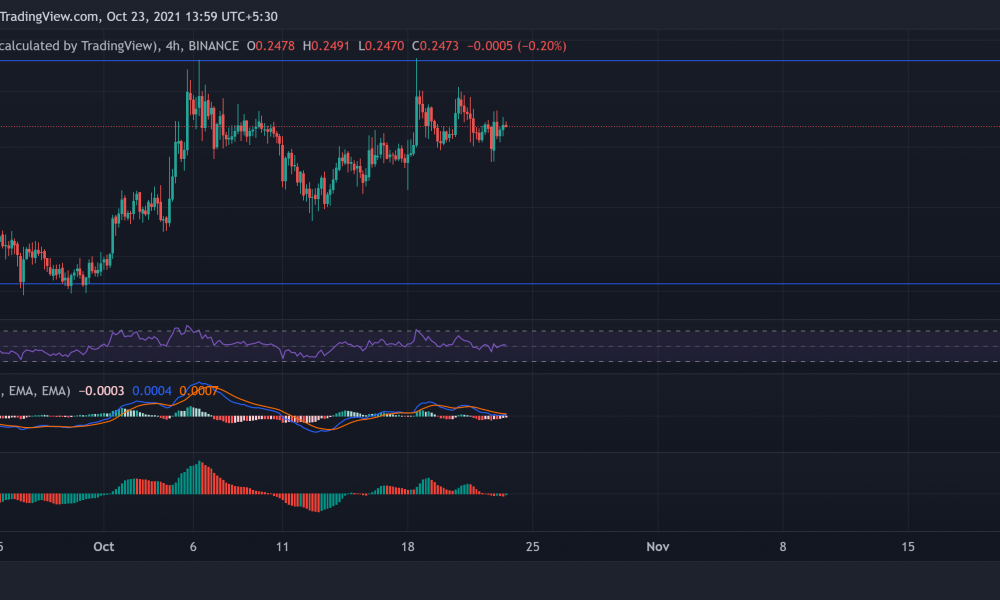Click the BINANCE exchange label
This screenshot has height=600, width=1000.
click(214, 46)
